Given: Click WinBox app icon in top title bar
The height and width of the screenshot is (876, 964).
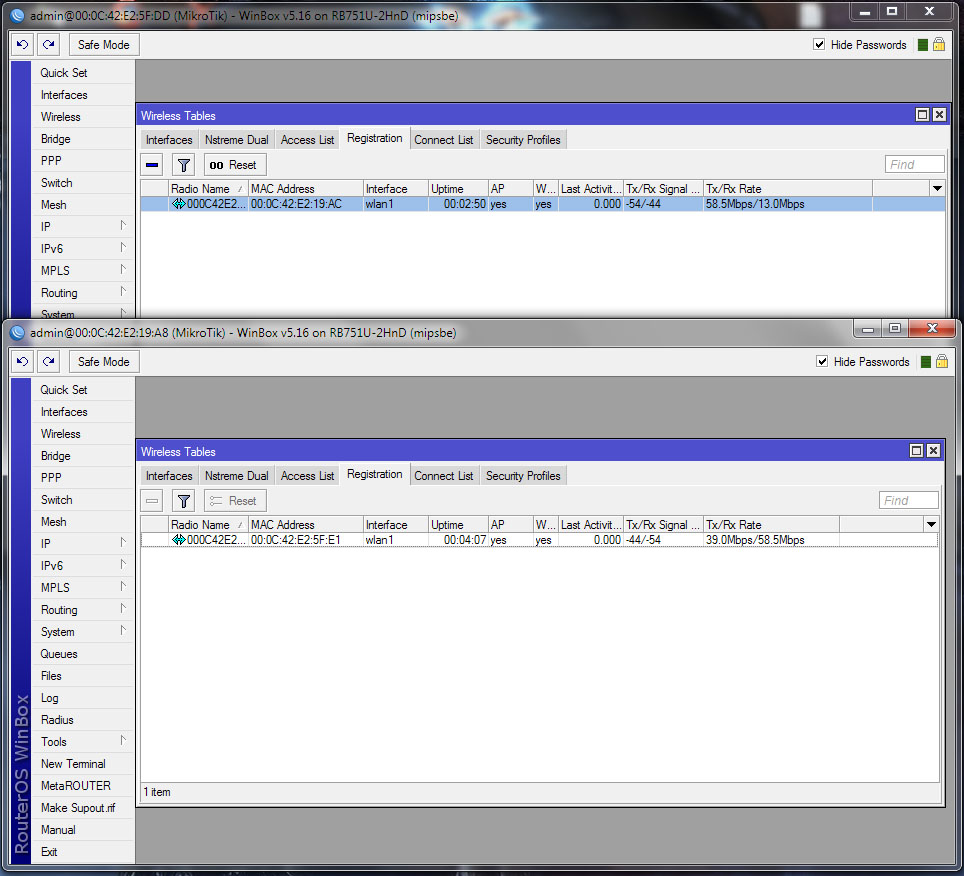Looking at the screenshot, I should tap(17, 15).
